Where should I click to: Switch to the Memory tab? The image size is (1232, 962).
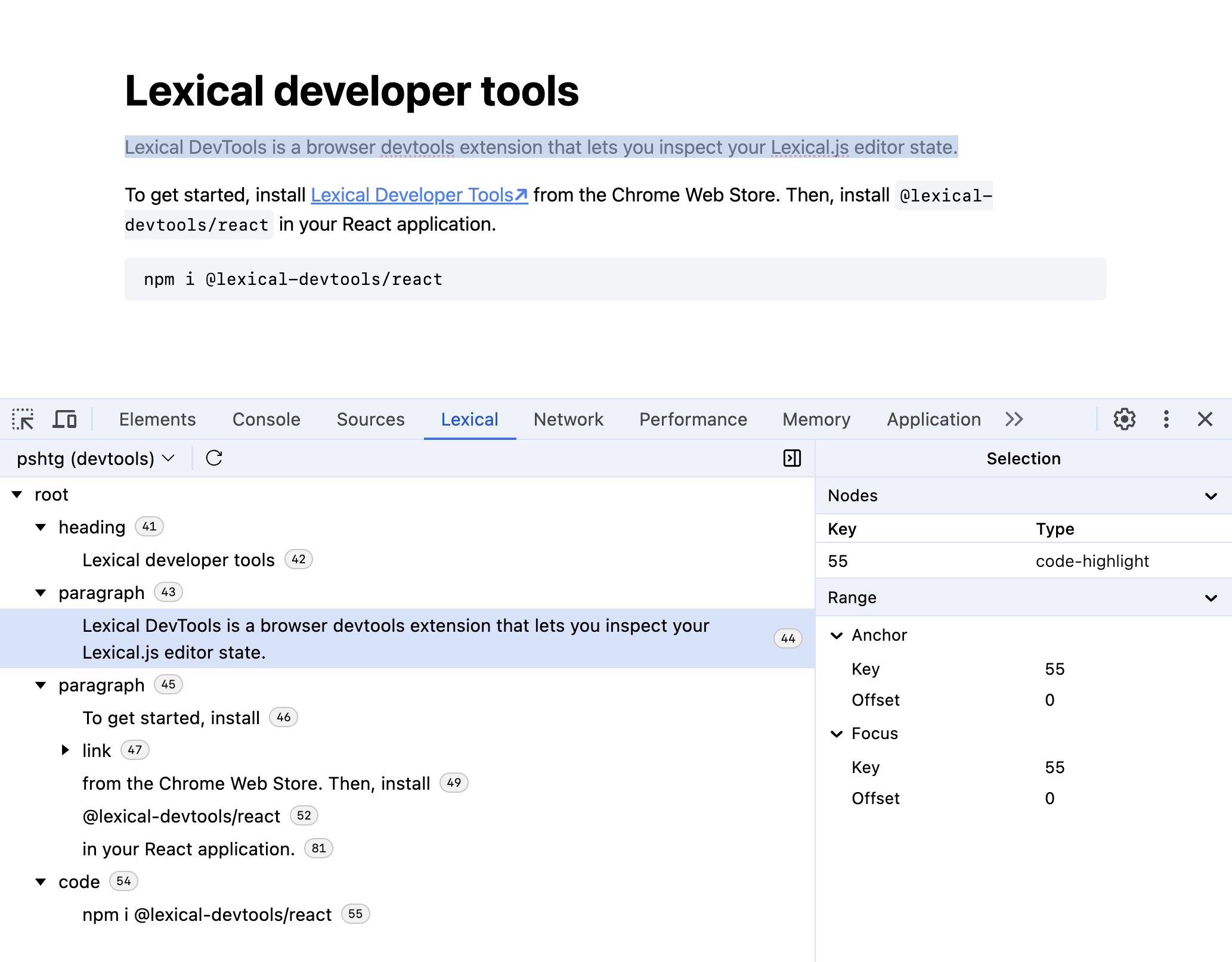pyautogui.click(x=816, y=419)
